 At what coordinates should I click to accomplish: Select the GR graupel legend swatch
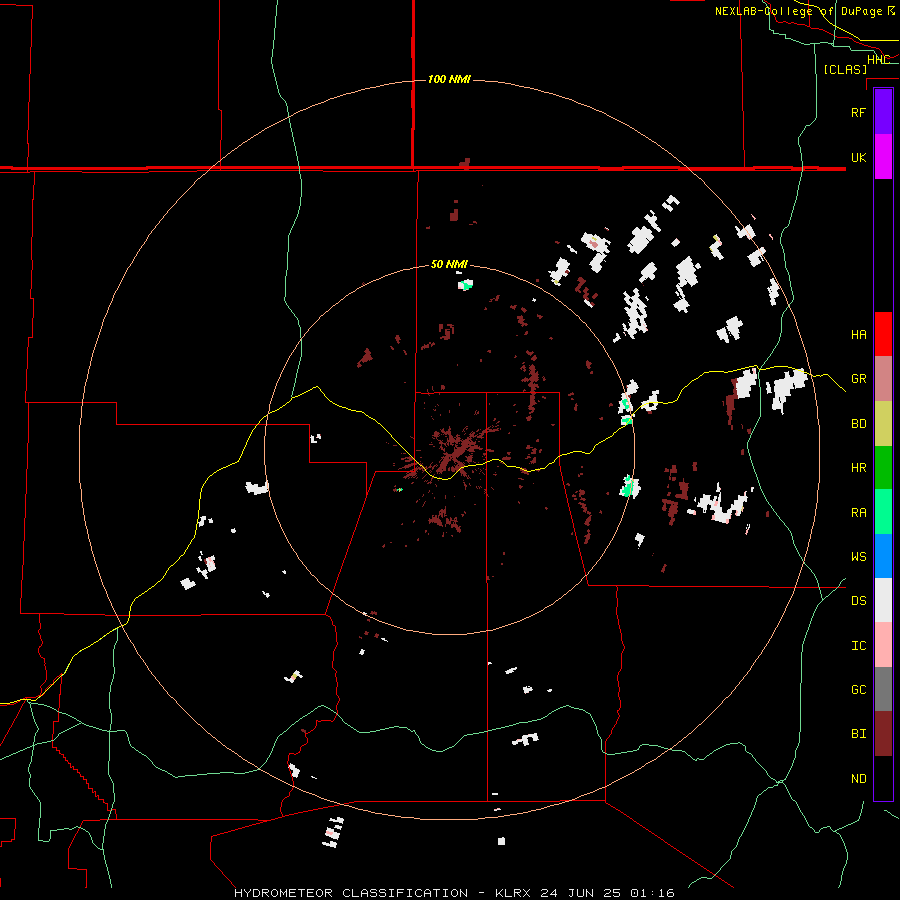883,379
